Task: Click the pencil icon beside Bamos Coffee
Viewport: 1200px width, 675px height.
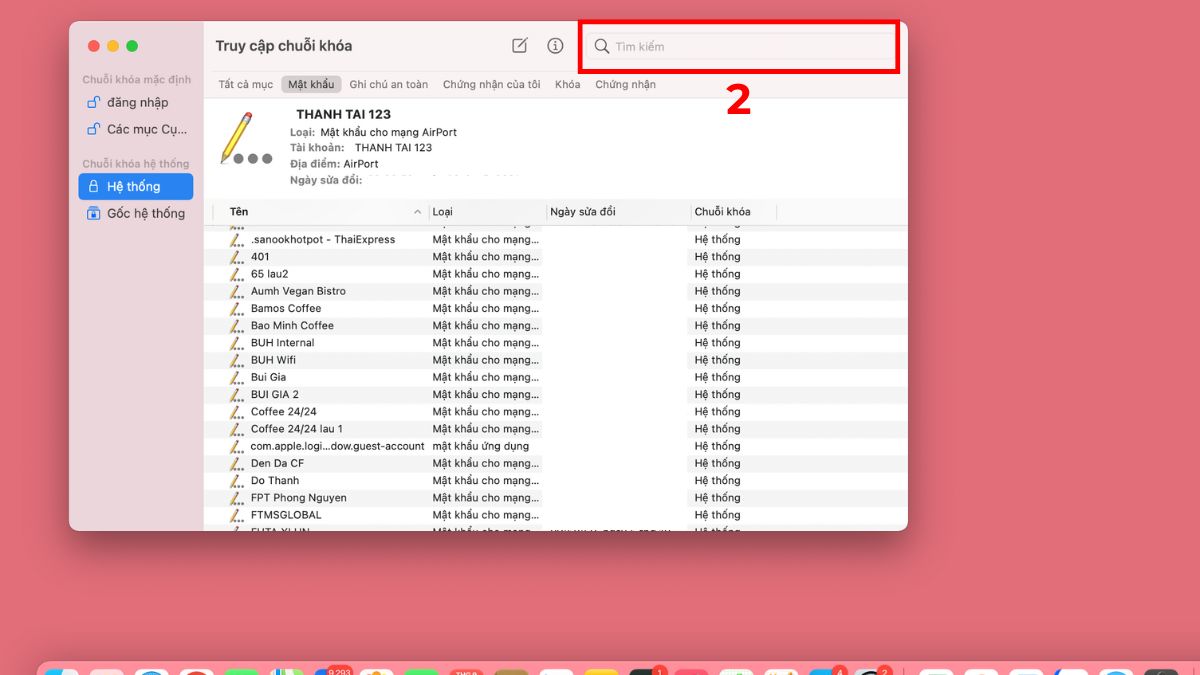Action: pos(237,308)
